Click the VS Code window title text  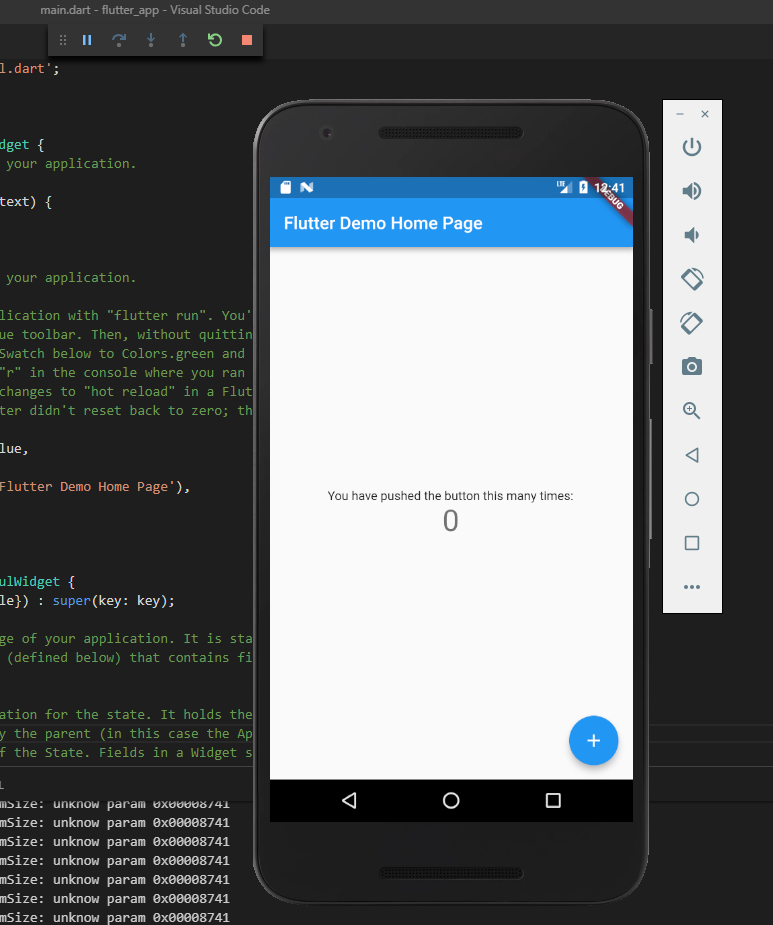155,10
